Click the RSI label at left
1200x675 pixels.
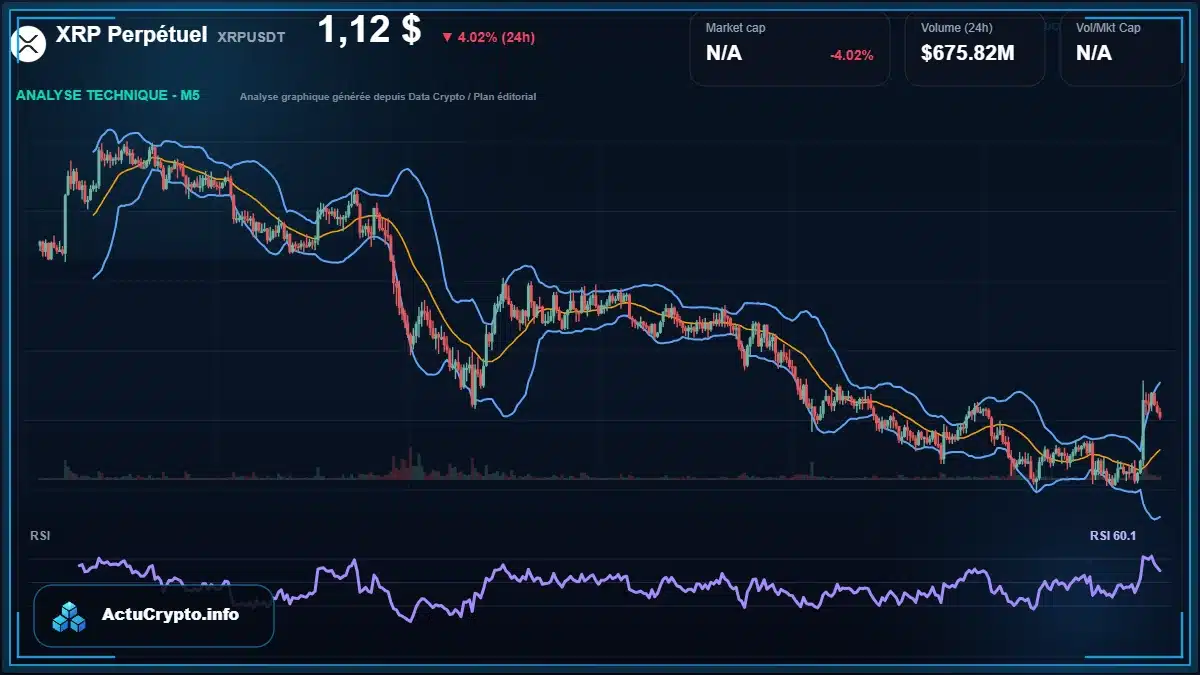40,536
